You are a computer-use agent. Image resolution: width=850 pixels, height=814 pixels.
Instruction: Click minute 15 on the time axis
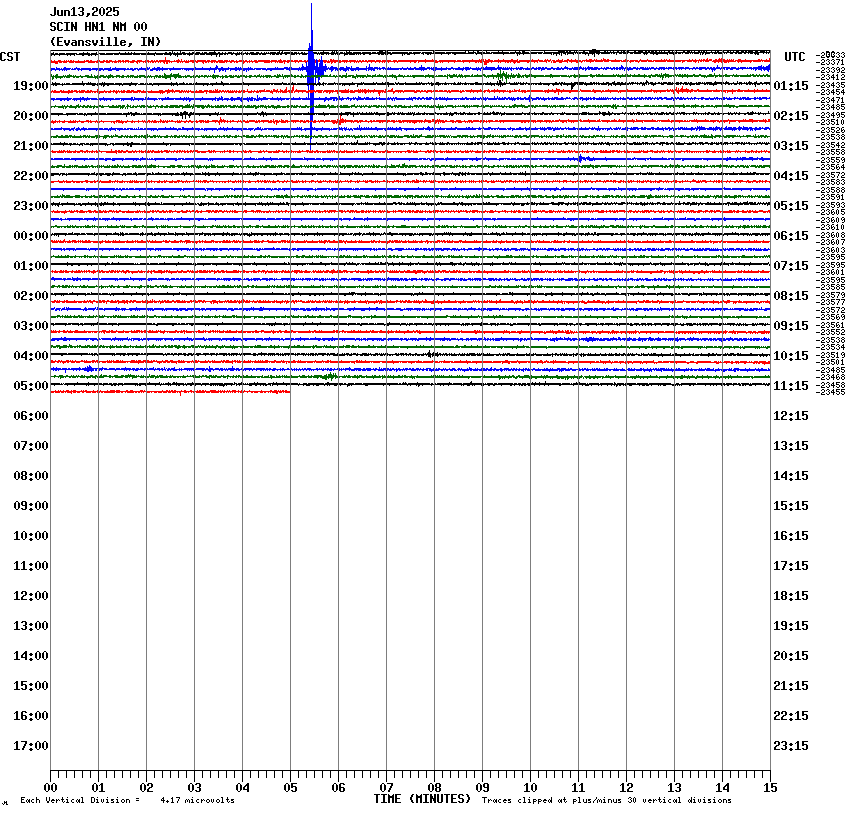tap(770, 788)
